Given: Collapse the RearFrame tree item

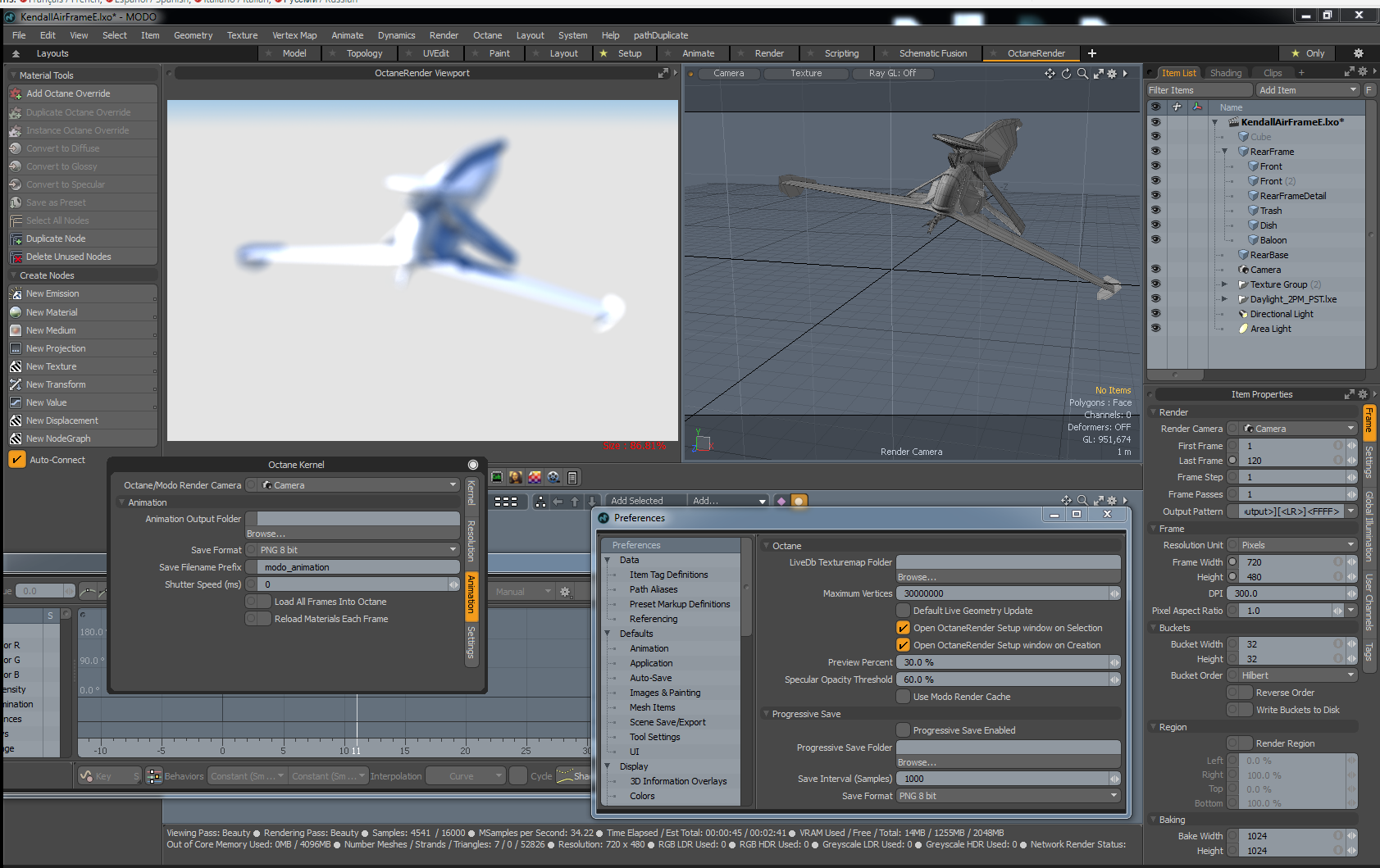Looking at the screenshot, I should click(x=1225, y=152).
